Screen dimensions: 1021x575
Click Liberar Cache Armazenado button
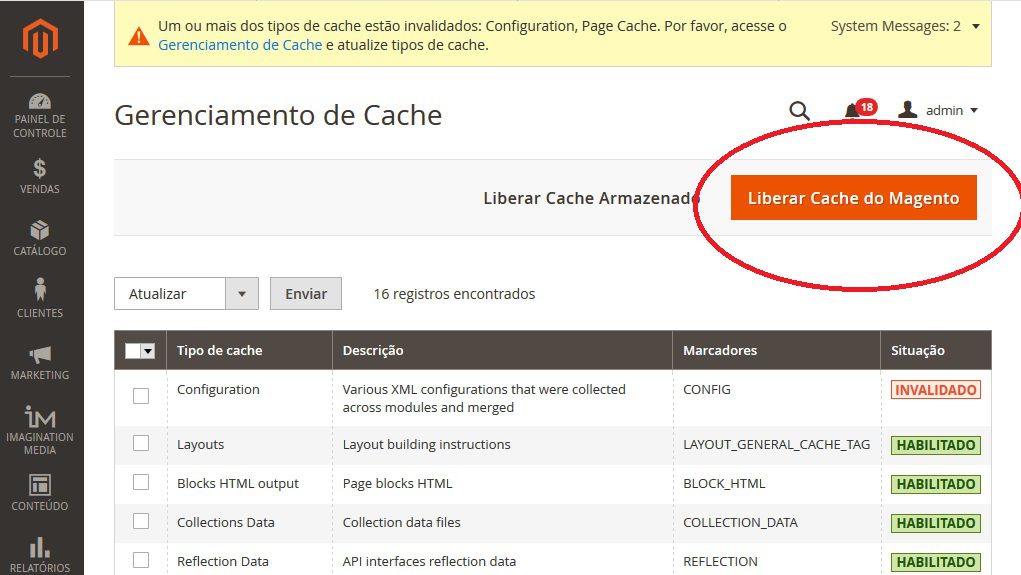[x=590, y=198]
